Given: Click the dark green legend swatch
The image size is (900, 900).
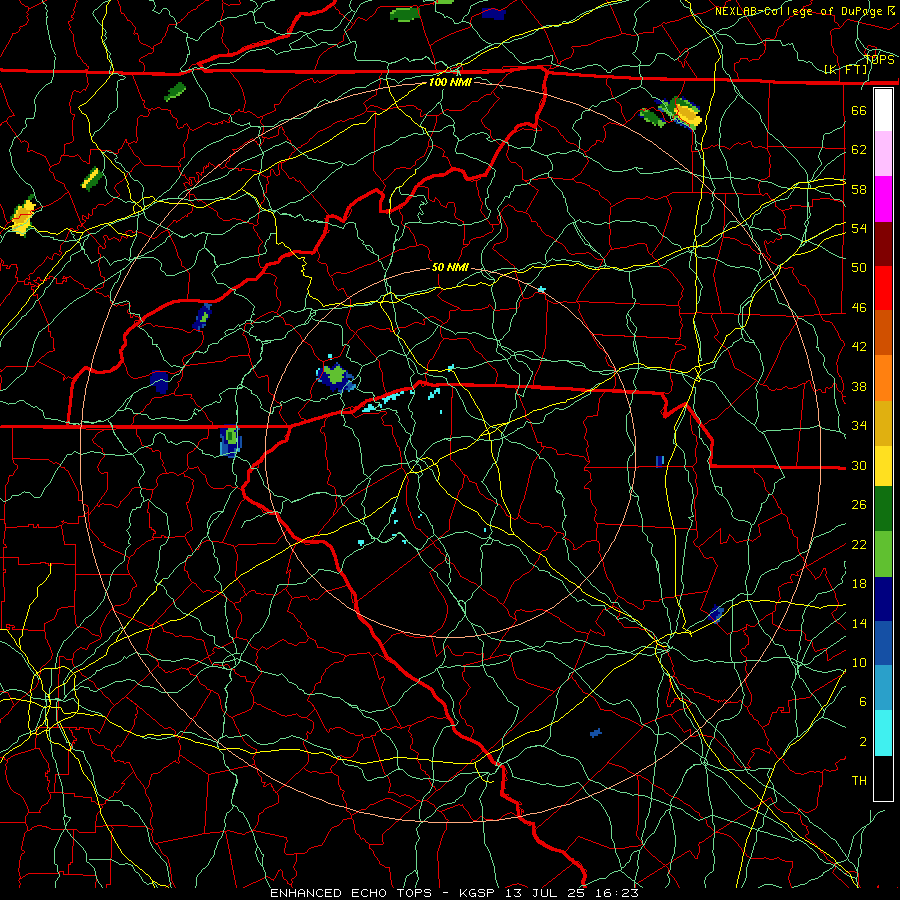Looking at the screenshot, I should click(883, 509).
